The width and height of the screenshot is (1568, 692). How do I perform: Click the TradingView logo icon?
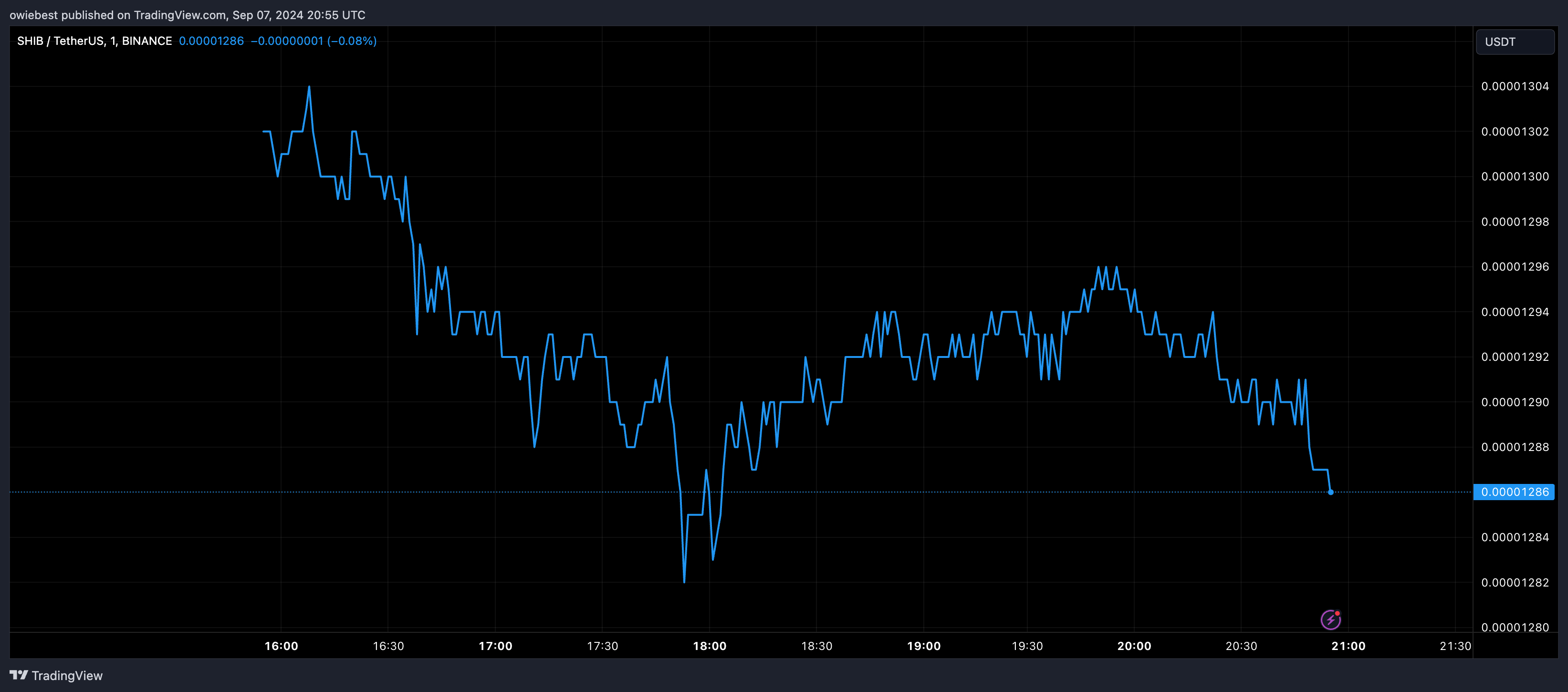(19, 675)
